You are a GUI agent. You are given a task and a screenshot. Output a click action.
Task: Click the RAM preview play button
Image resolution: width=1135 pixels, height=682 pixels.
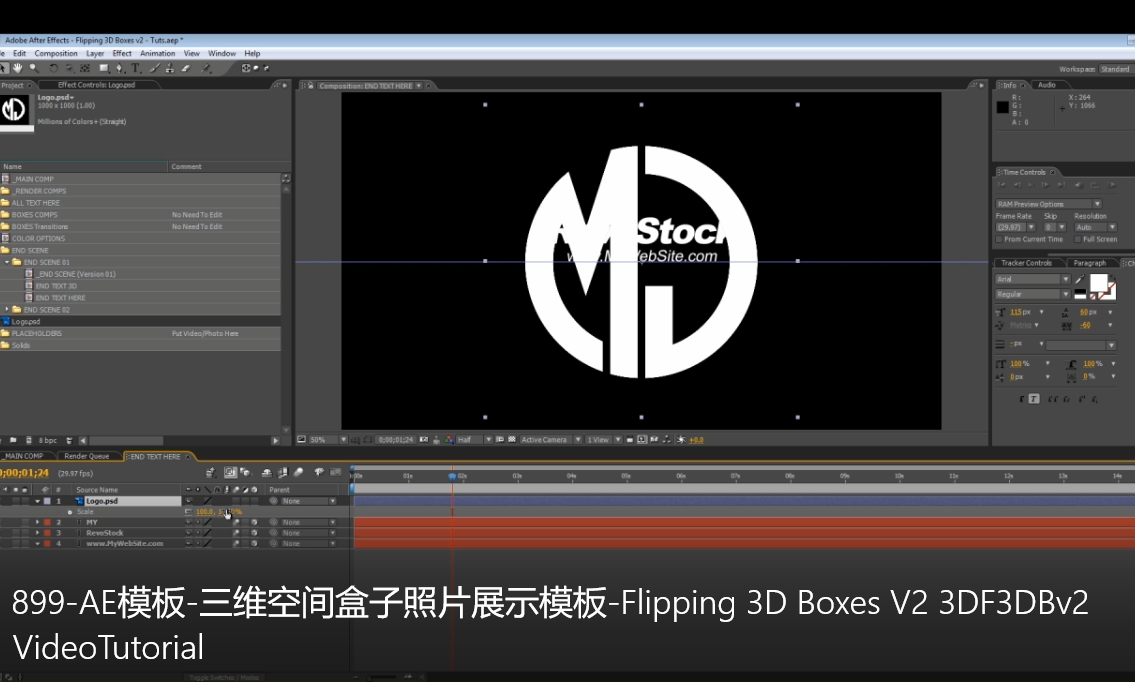coord(1113,185)
